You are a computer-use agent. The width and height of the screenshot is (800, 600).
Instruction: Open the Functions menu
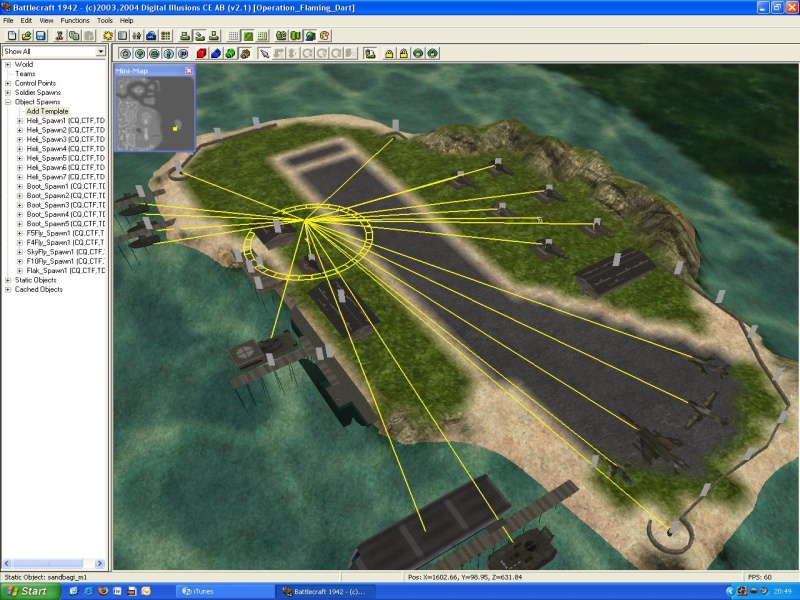tap(75, 20)
